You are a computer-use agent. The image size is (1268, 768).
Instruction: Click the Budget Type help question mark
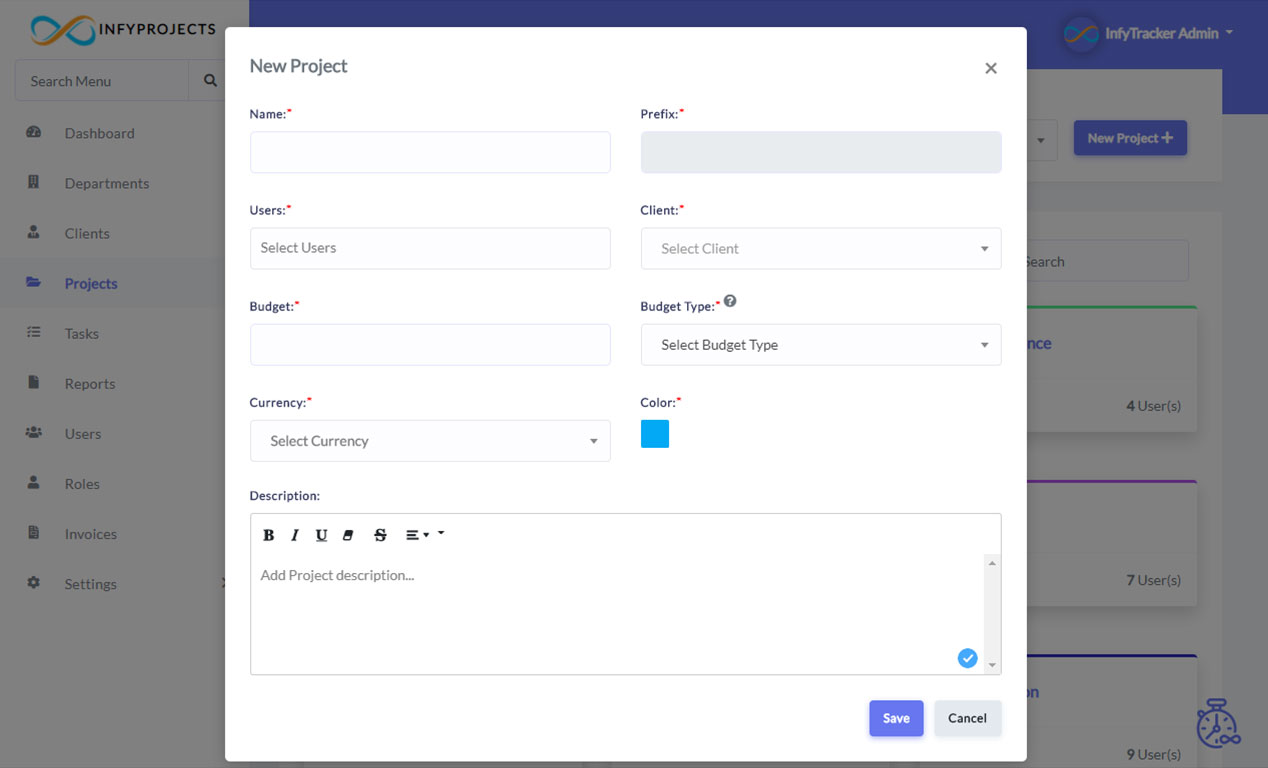coord(730,300)
